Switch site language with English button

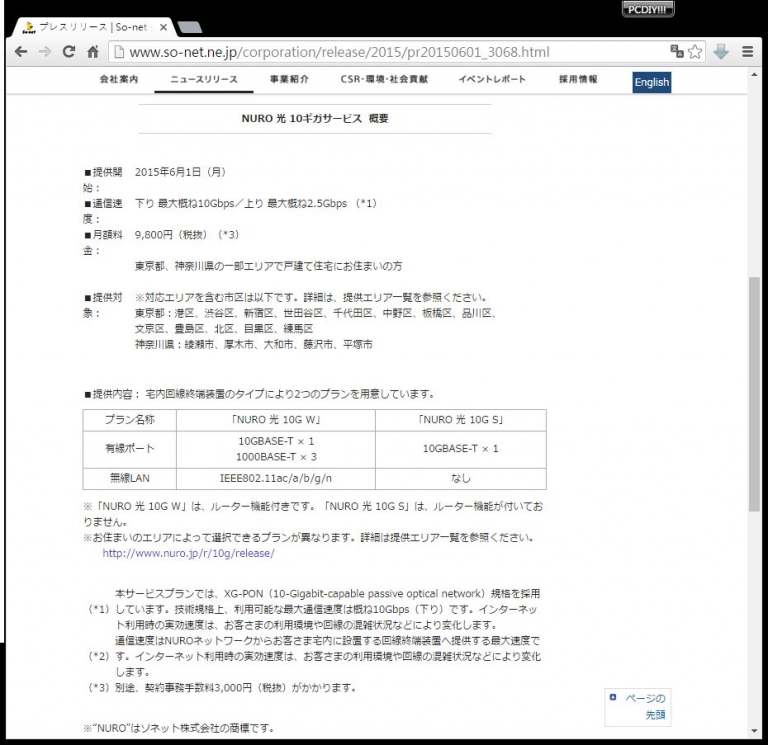point(652,82)
